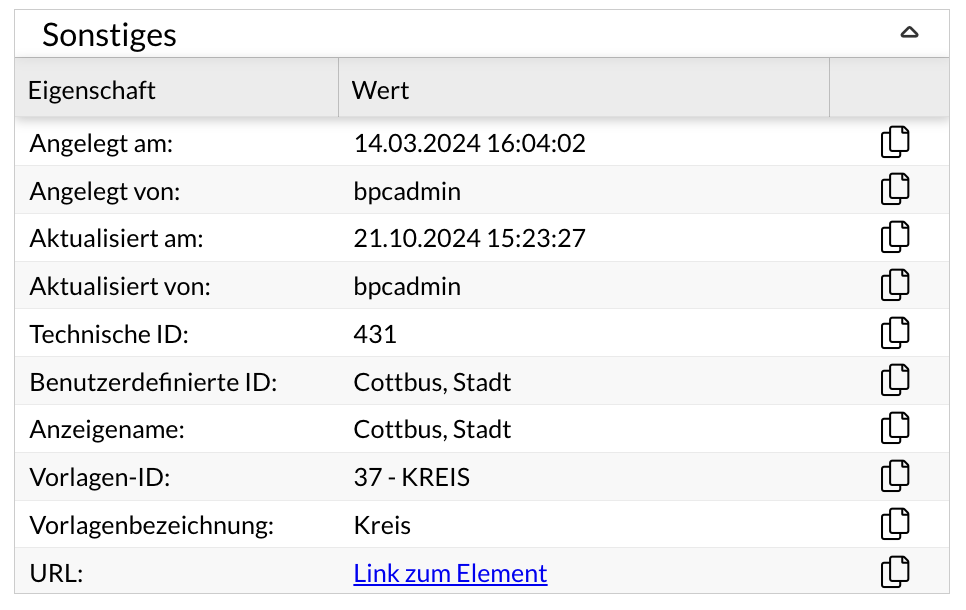Screen dimensions: 966x610
Task: Click the Vorlagenbezeichnung value 'Kreis'
Action: [382, 526]
